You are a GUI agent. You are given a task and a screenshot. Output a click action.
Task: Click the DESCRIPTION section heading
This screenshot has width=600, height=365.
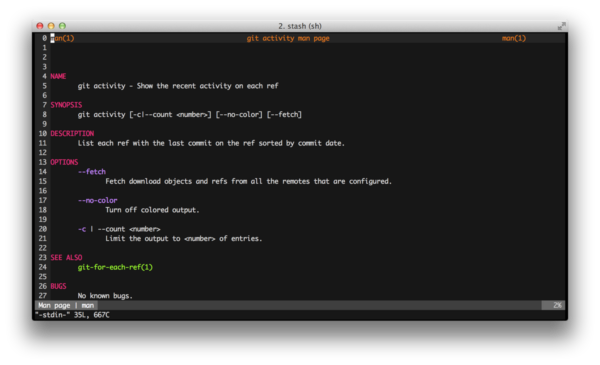(x=72, y=134)
